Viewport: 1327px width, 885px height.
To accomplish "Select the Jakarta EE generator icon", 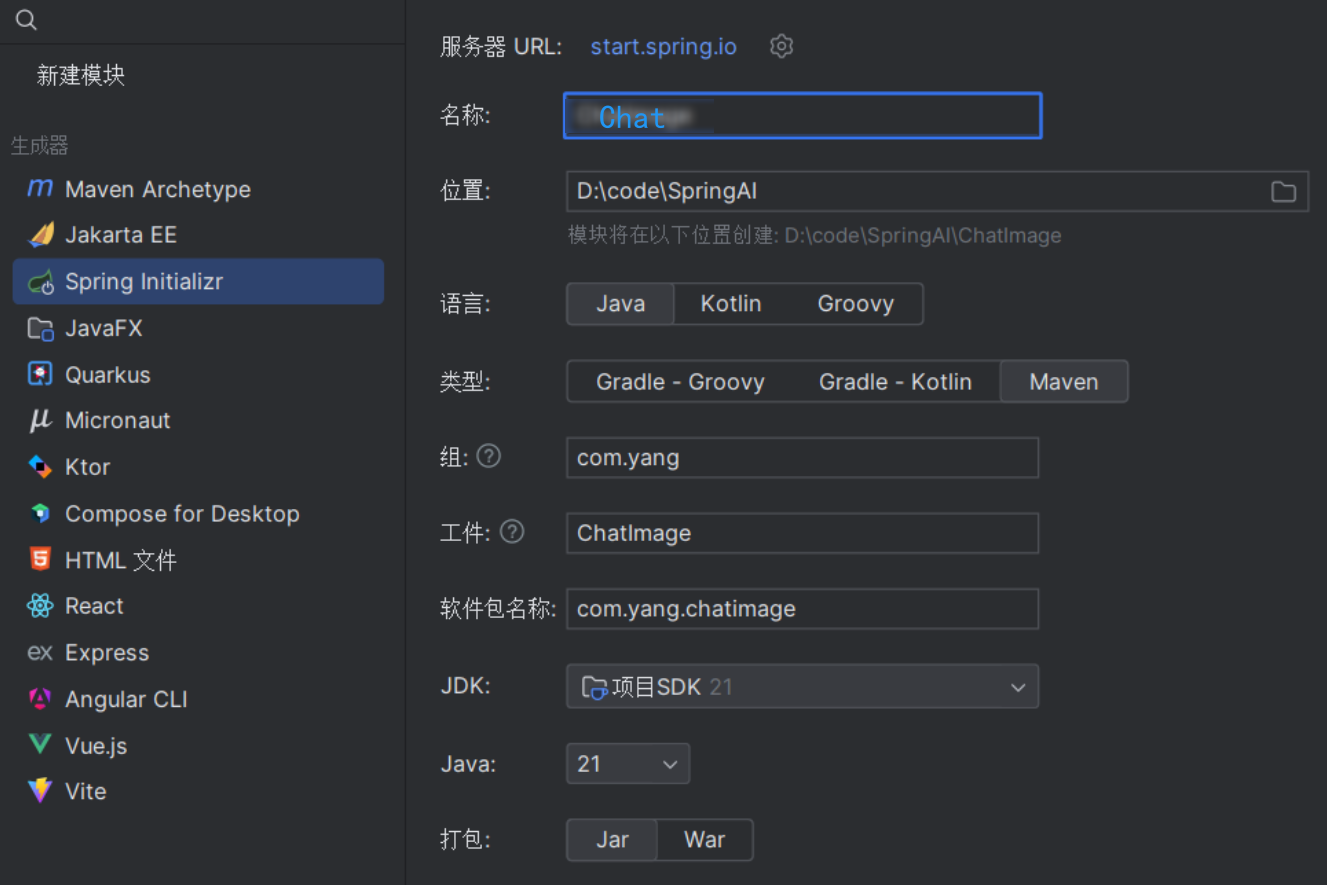I will coord(40,235).
